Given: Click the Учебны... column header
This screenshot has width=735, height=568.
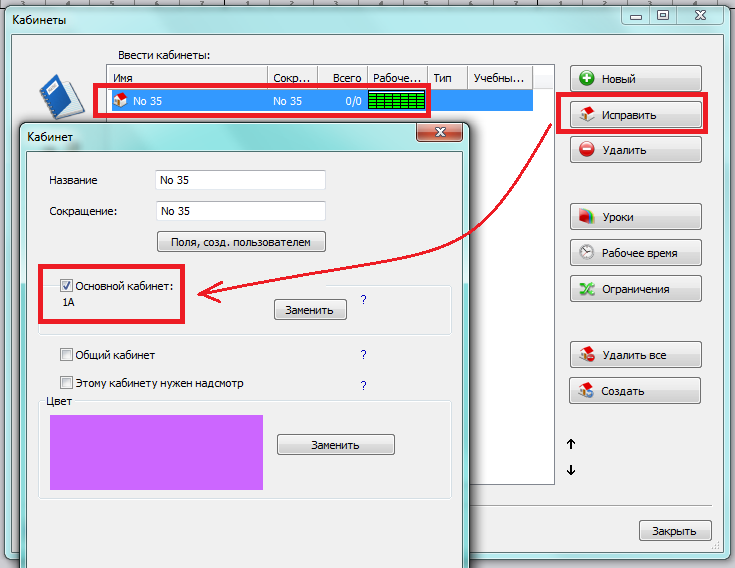Looking at the screenshot, I should (500, 78).
